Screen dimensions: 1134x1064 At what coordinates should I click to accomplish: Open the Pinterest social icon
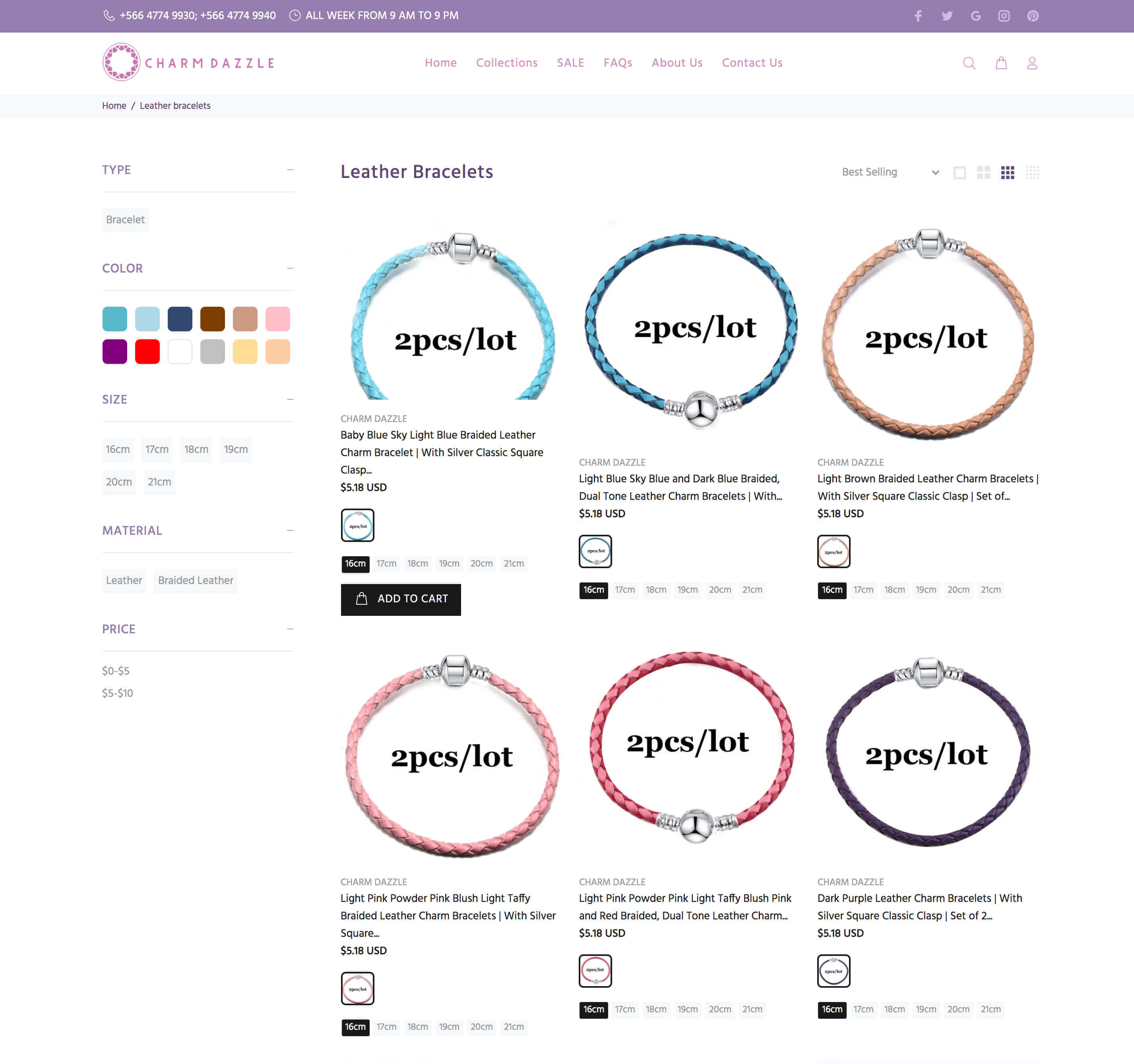click(1033, 16)
